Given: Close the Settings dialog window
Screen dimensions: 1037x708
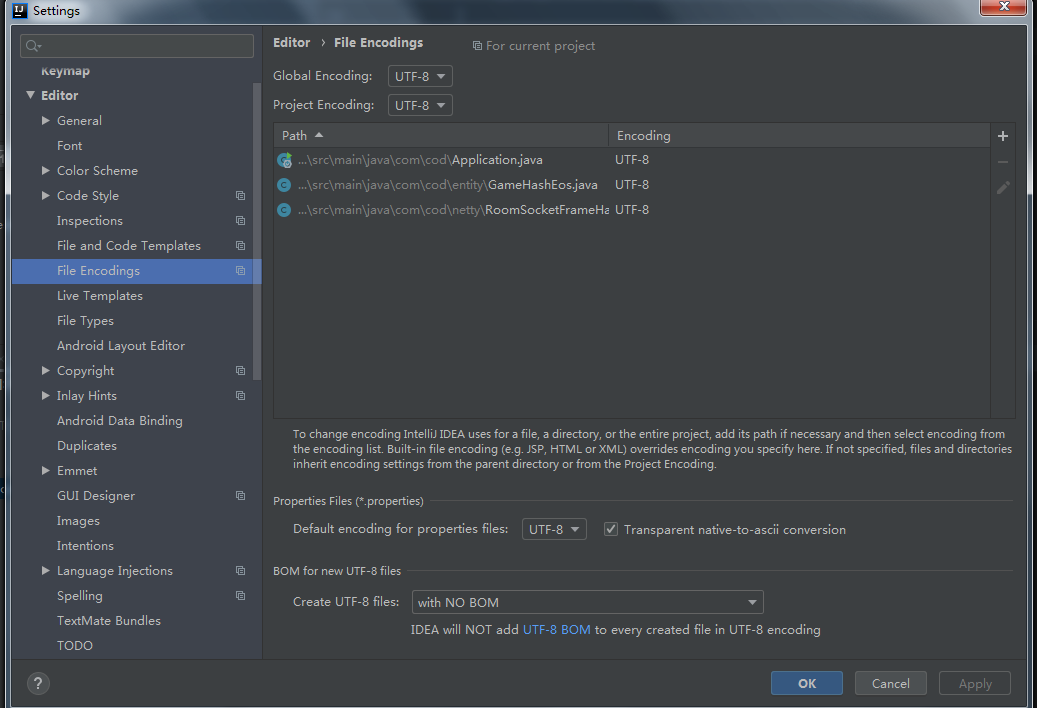Looking at the screenshot, I should point(1004,7).
